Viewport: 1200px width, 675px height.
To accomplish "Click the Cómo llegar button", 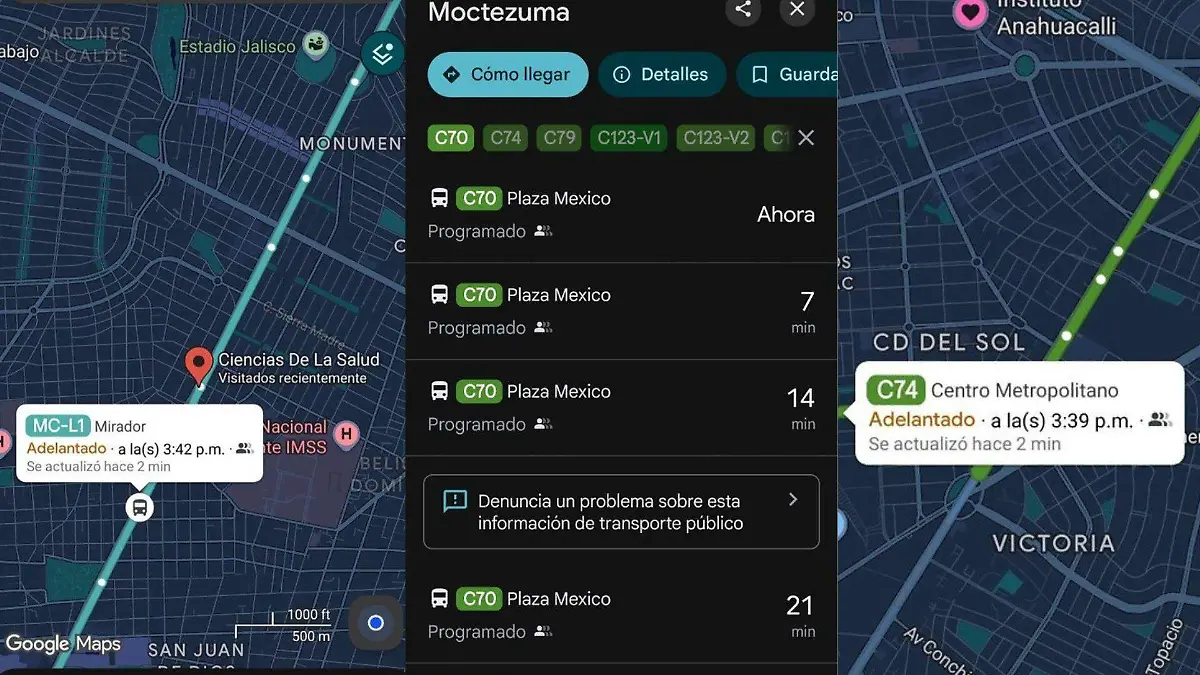I will (x=508, y=74).
